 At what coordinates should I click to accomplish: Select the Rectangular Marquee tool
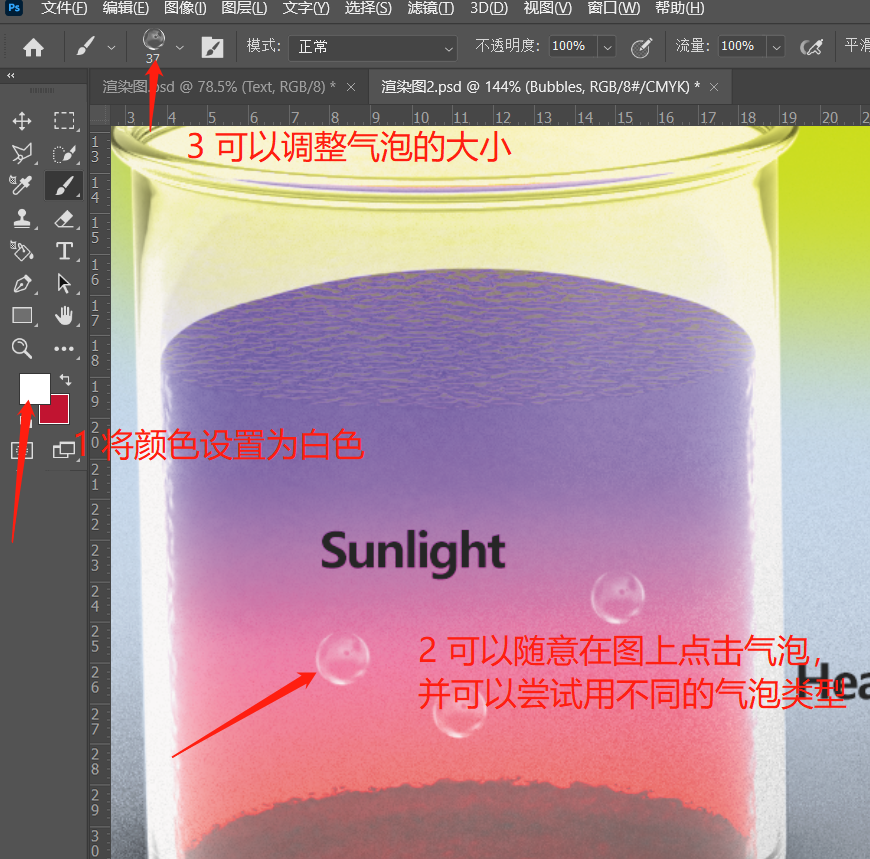tap(64, 120)
